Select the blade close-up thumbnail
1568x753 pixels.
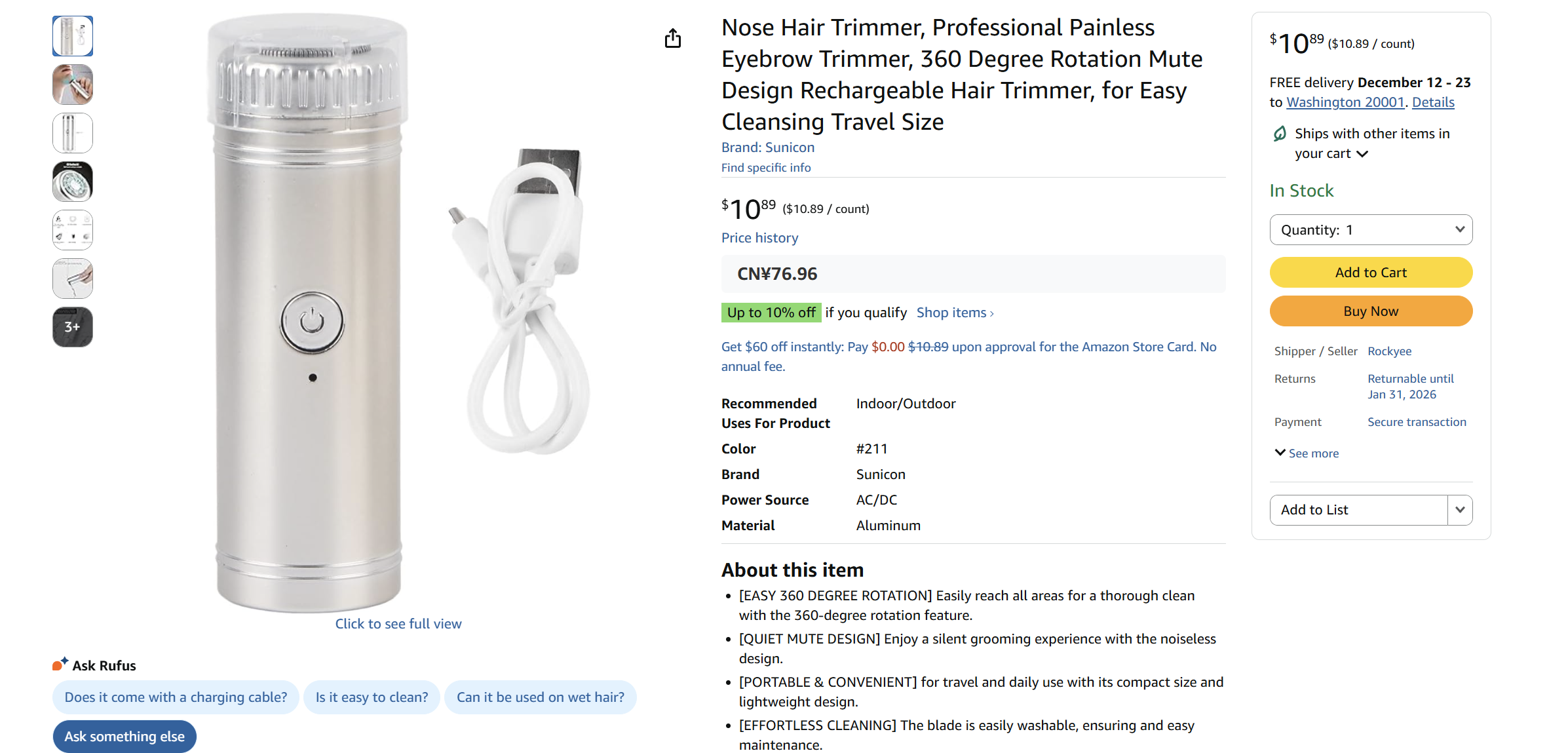click(72, 181)
